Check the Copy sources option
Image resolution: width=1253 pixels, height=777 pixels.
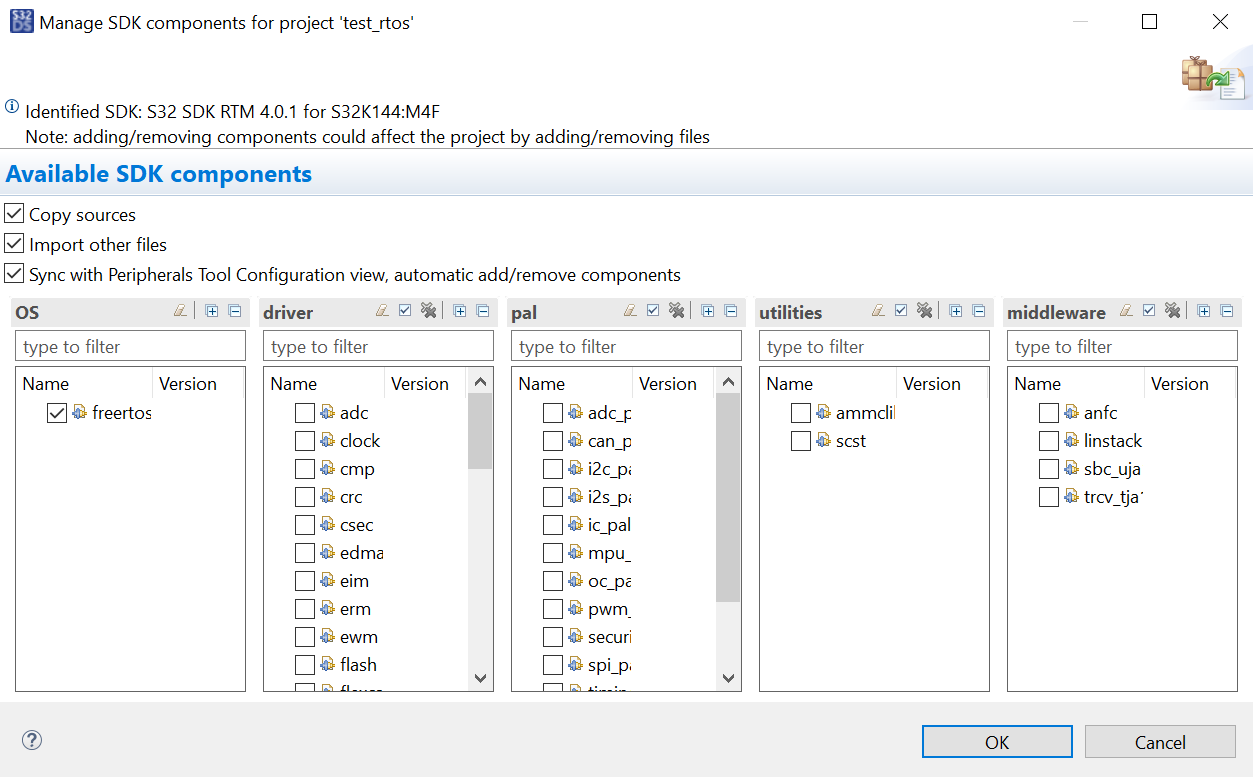14,213
